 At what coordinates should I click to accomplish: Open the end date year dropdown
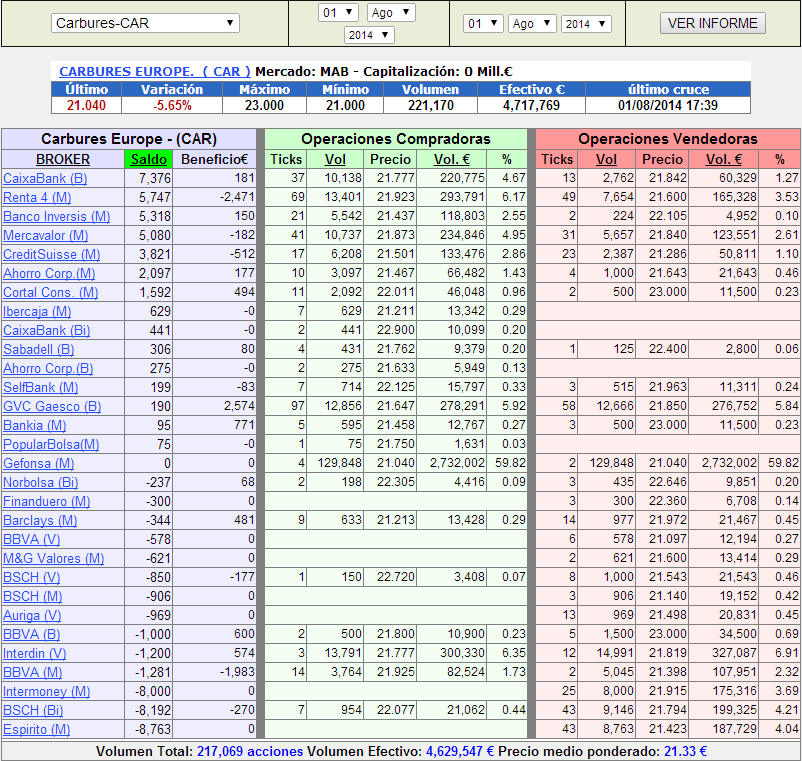[585, 23]
